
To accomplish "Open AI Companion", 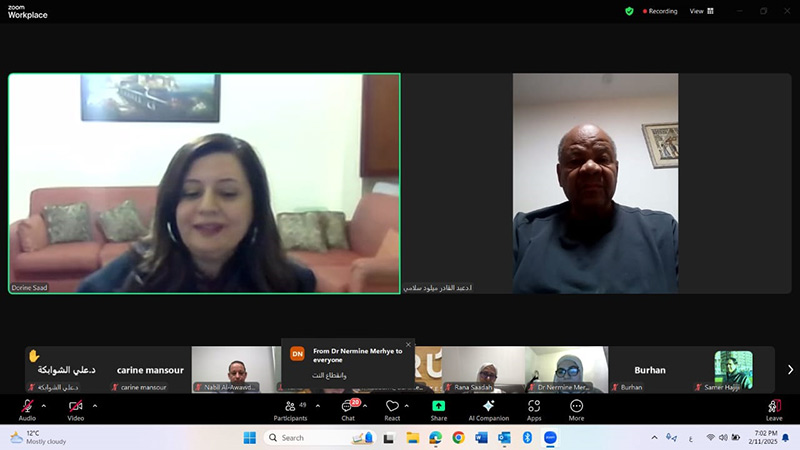I will click(488, 408).
